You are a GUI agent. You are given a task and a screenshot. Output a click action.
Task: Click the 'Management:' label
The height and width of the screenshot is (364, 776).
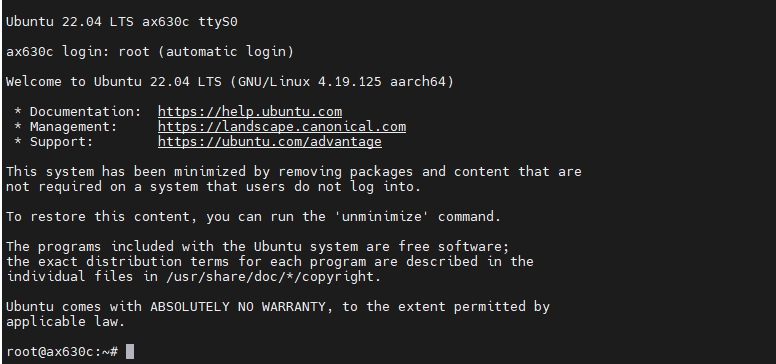click(74, 127)
